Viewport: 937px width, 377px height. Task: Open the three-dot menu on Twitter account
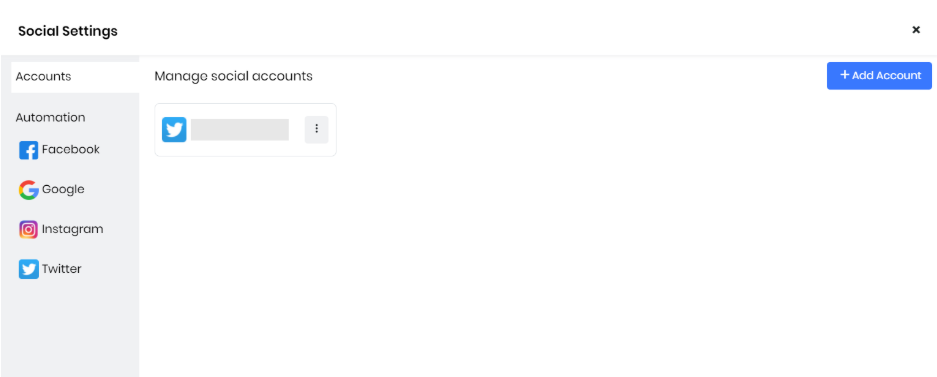[317, 129]
